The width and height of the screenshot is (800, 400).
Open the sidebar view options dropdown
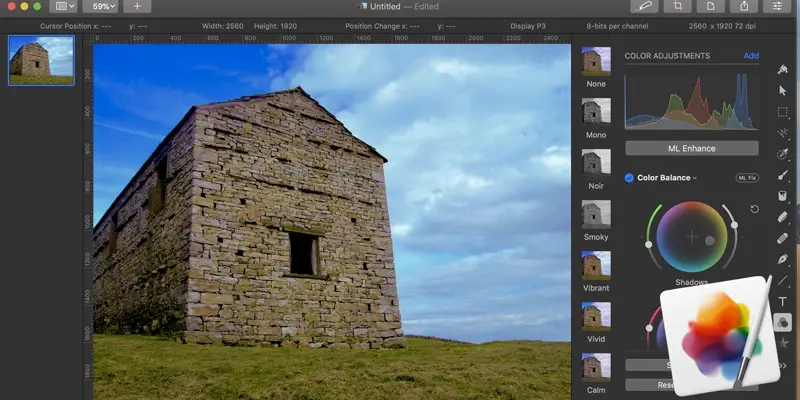coord(65,6)
